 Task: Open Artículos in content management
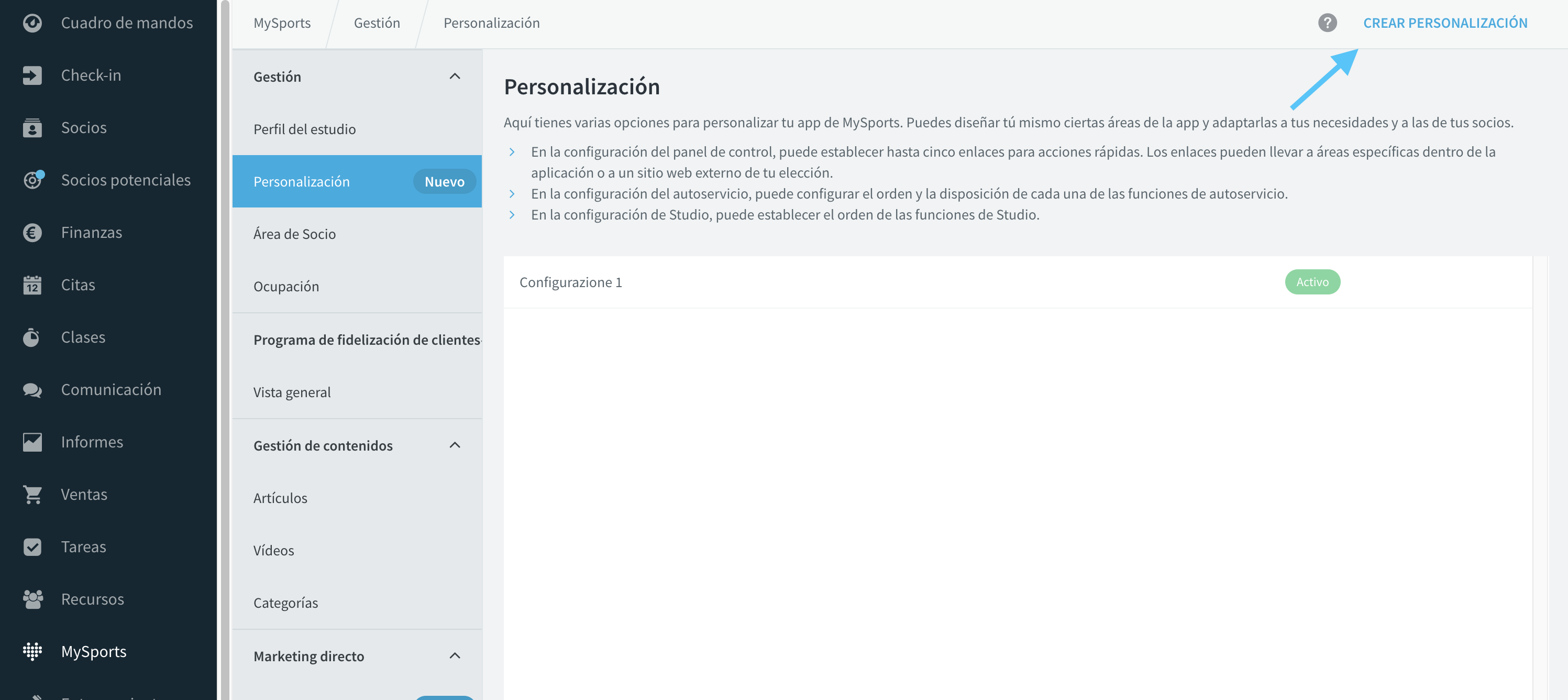pyautogui.click(x=357, y=498)
